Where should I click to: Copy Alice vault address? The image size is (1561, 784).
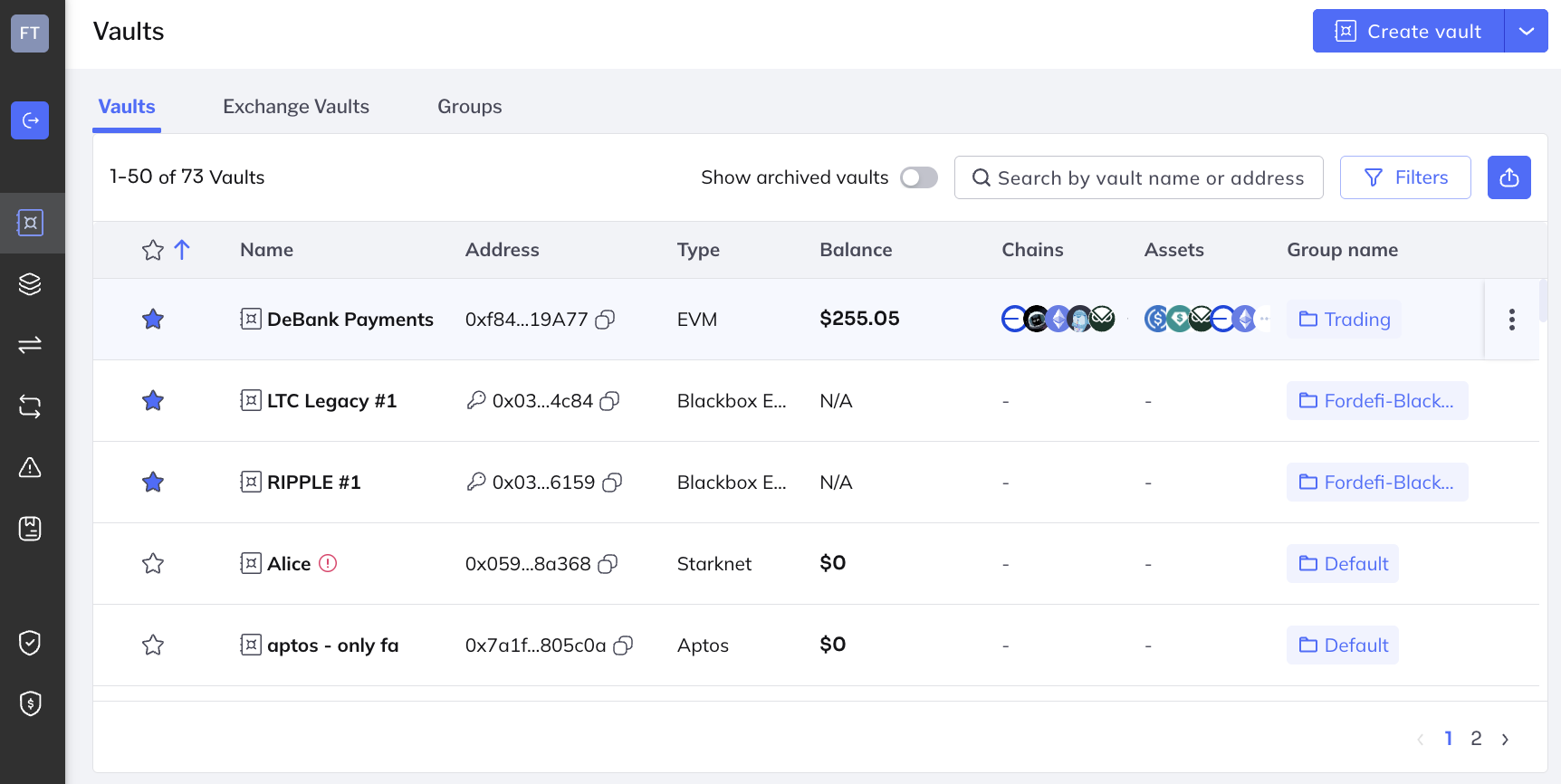click(608, 564)
